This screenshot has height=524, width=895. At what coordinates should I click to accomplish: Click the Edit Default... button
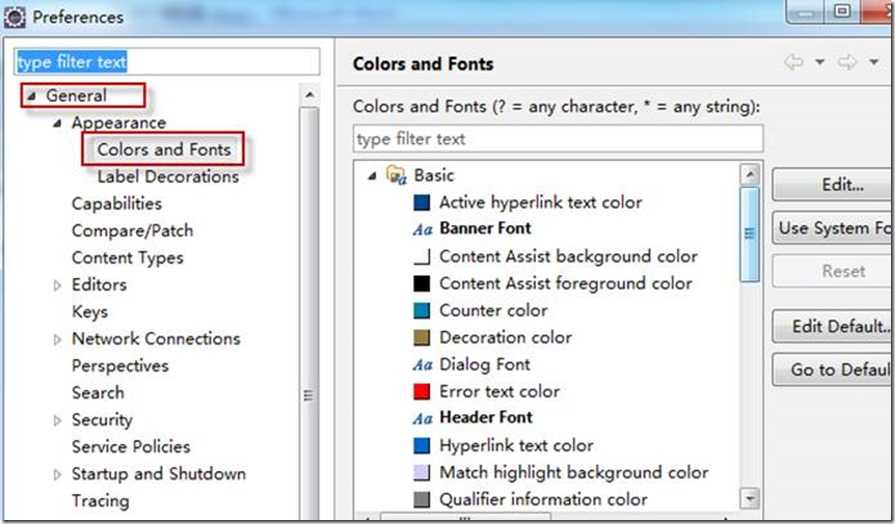pyautogui.click(x=833, y=327)
